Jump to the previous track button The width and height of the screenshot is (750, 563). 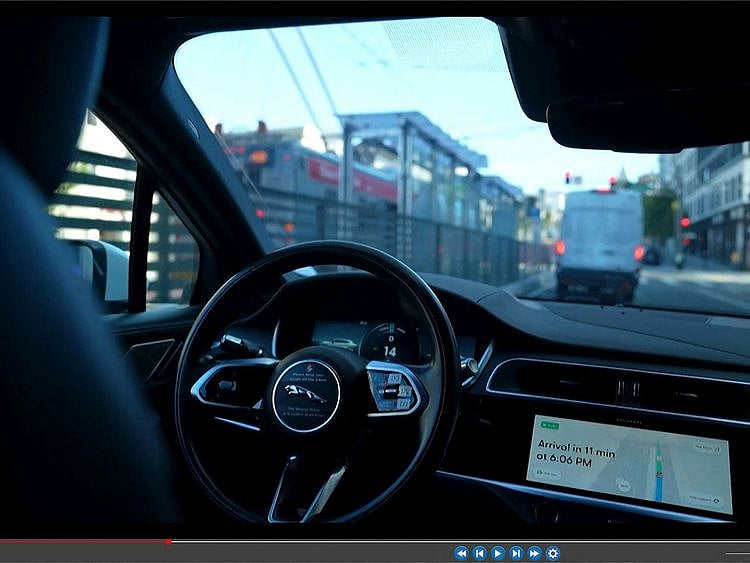pyautogui.click(x=479, y=553)
